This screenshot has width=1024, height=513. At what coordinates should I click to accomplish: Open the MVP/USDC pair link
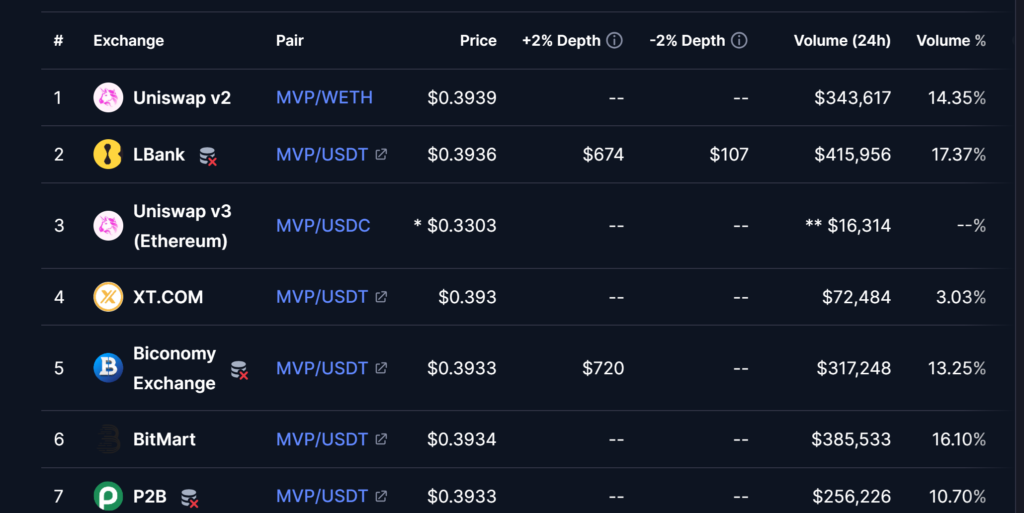(323, 226)
